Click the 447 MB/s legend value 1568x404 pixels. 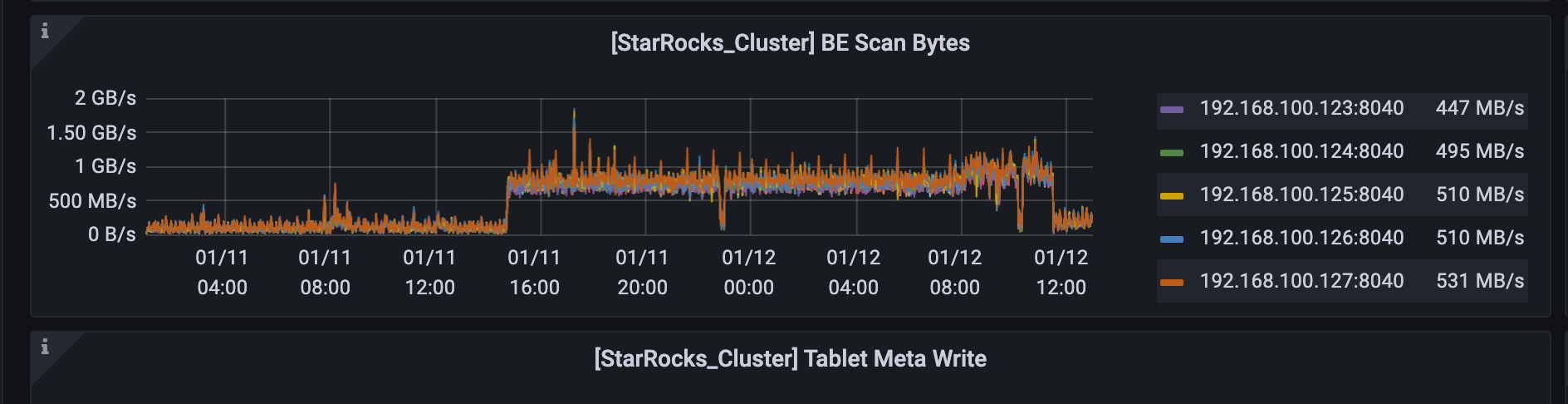tap(1479, 108)
